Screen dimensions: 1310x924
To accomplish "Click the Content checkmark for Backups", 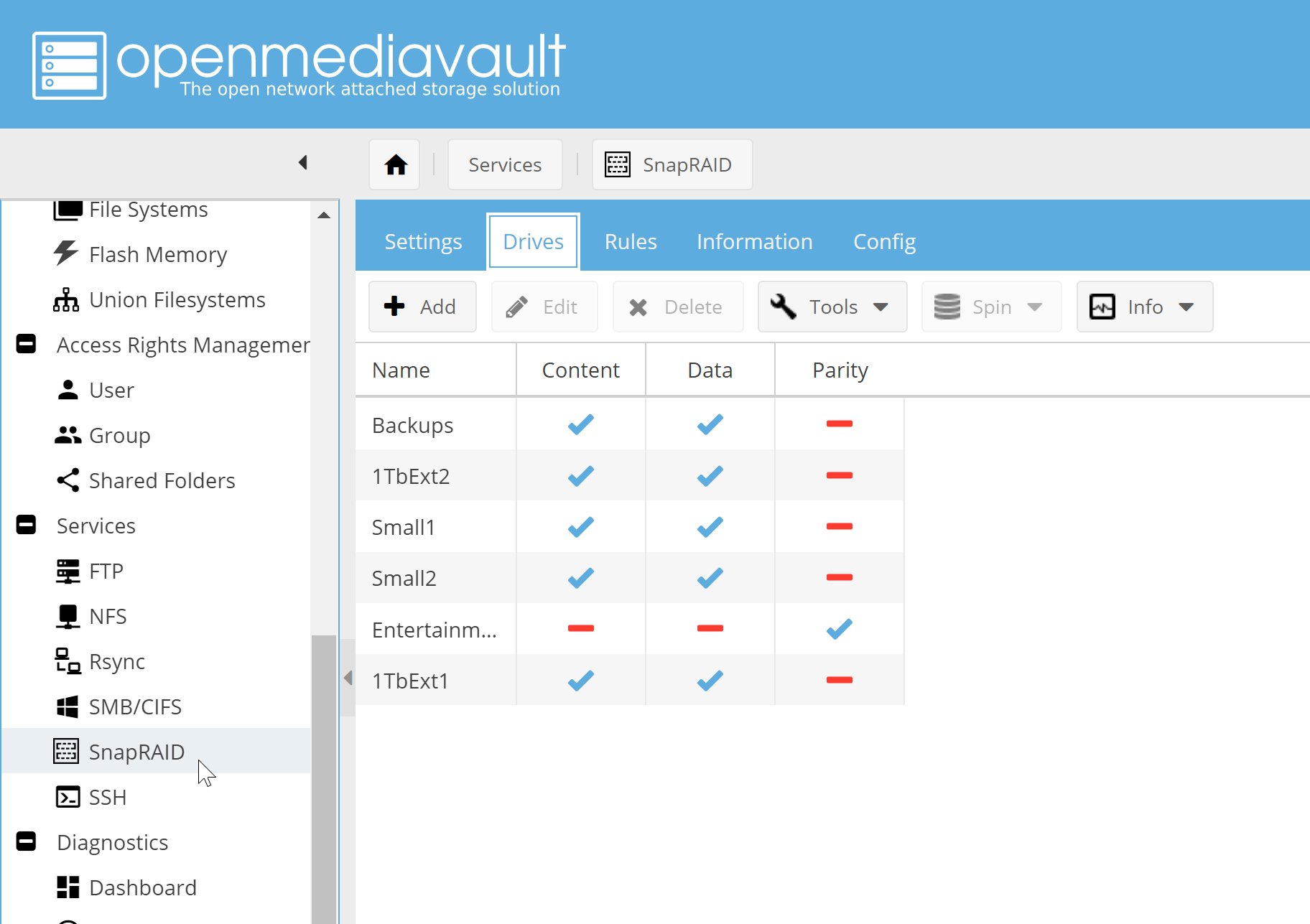I will click(580, 425).
